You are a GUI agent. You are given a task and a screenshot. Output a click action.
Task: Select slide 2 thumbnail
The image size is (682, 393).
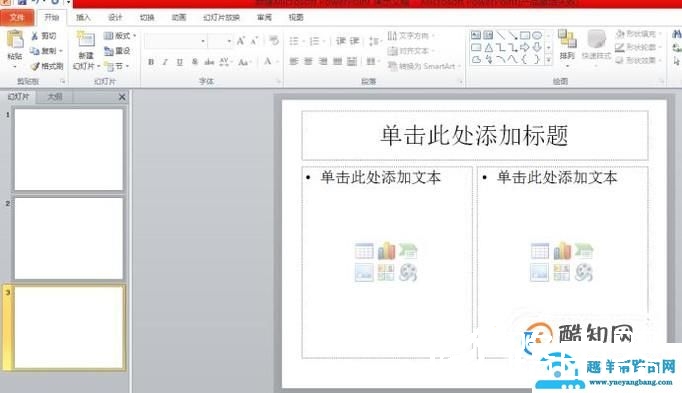69,238
